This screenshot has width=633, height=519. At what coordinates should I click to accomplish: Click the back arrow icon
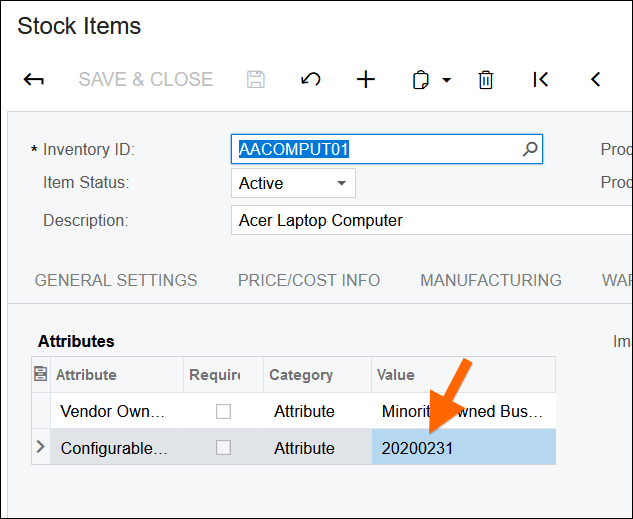click(34, 80)
